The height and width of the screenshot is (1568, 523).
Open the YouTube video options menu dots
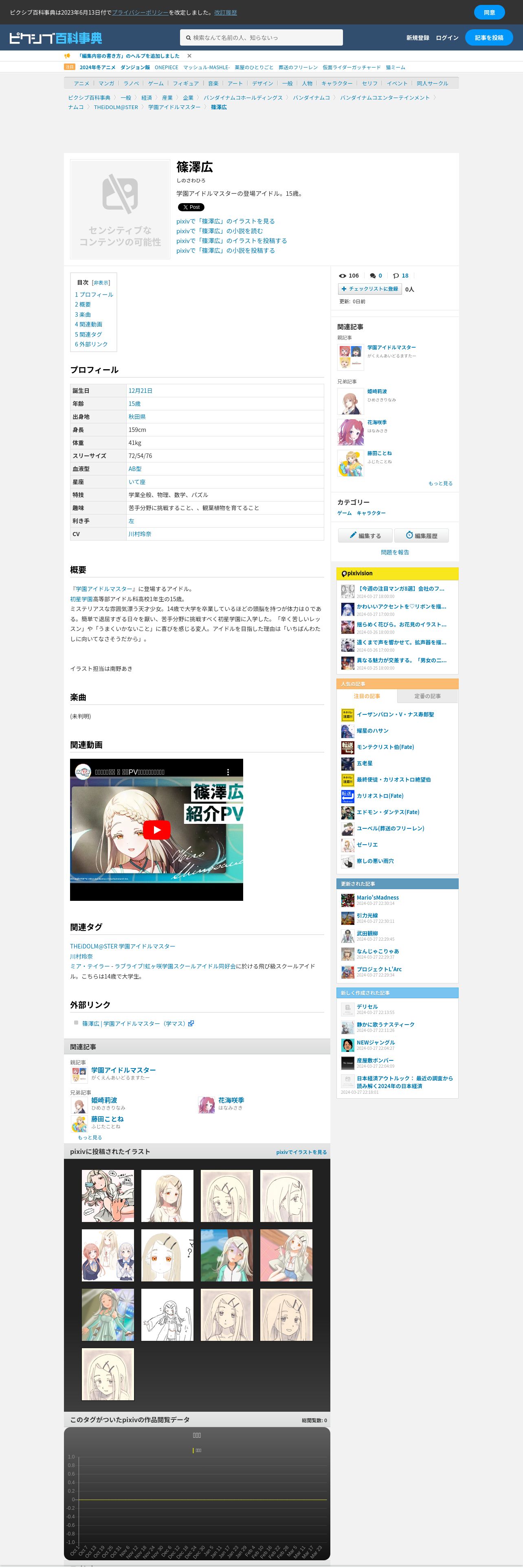(x=228, y=772)
